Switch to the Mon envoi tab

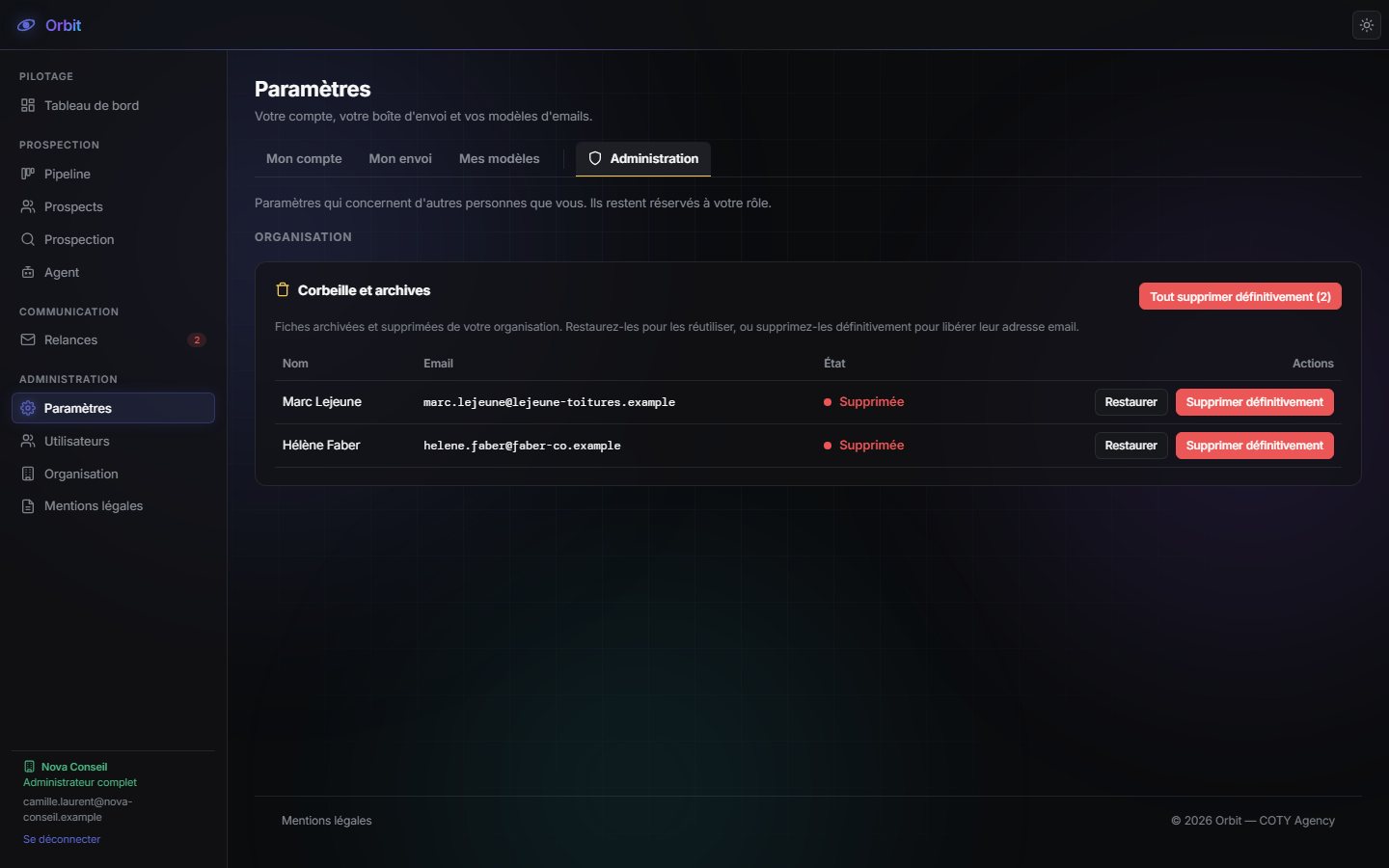pyautogui.click(x=400, y=158)
